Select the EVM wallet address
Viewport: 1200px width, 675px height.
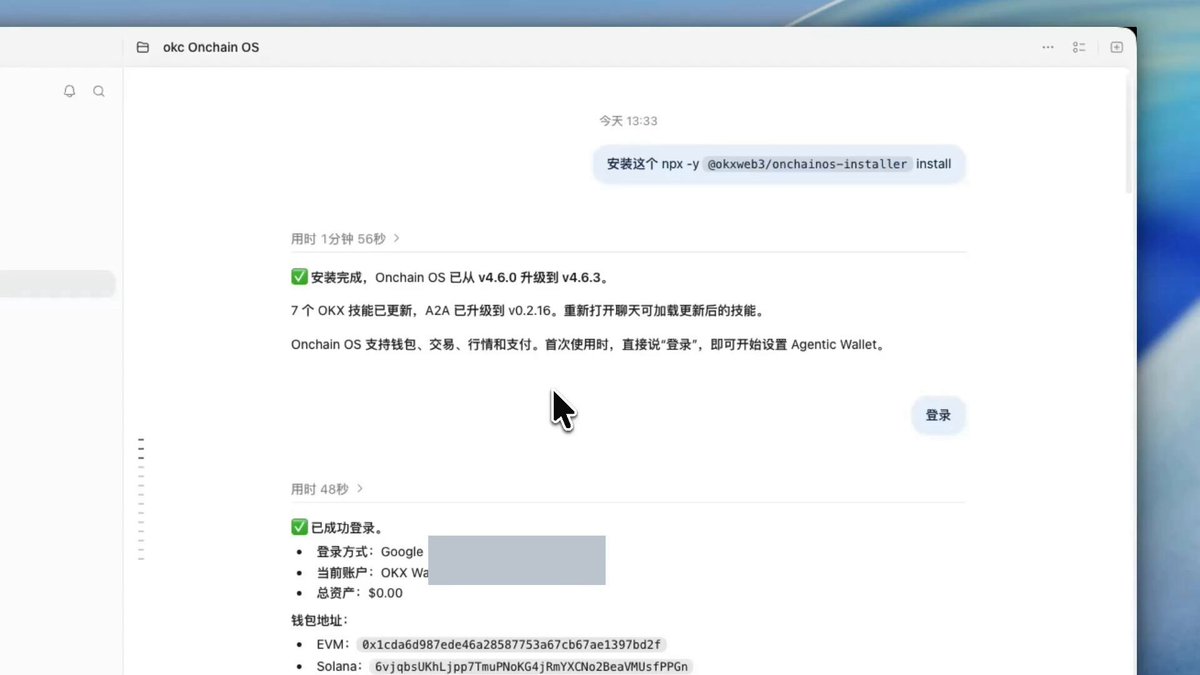pyautogui.click(x=511, y=644)
